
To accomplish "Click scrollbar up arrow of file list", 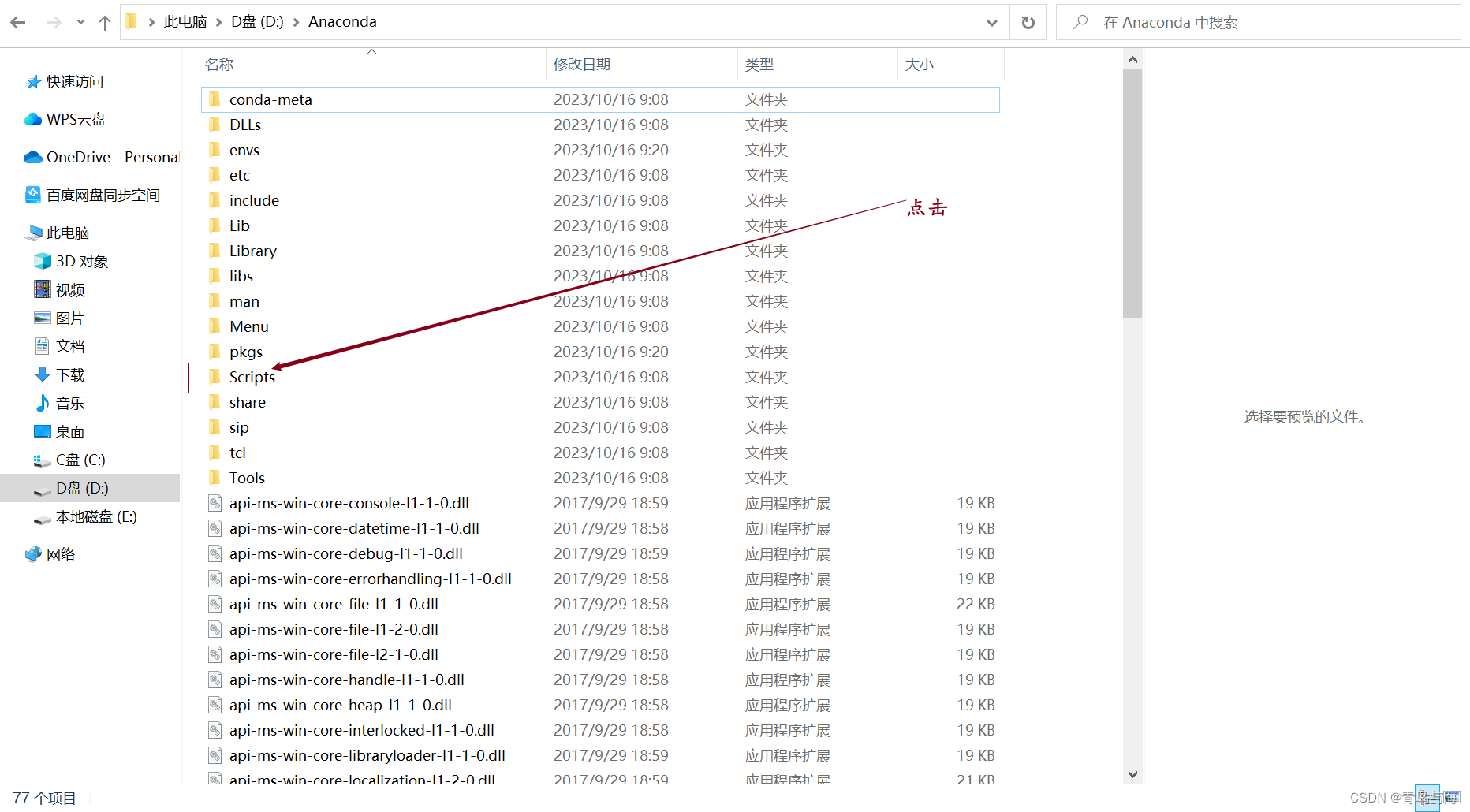I will click(1132, 60).
